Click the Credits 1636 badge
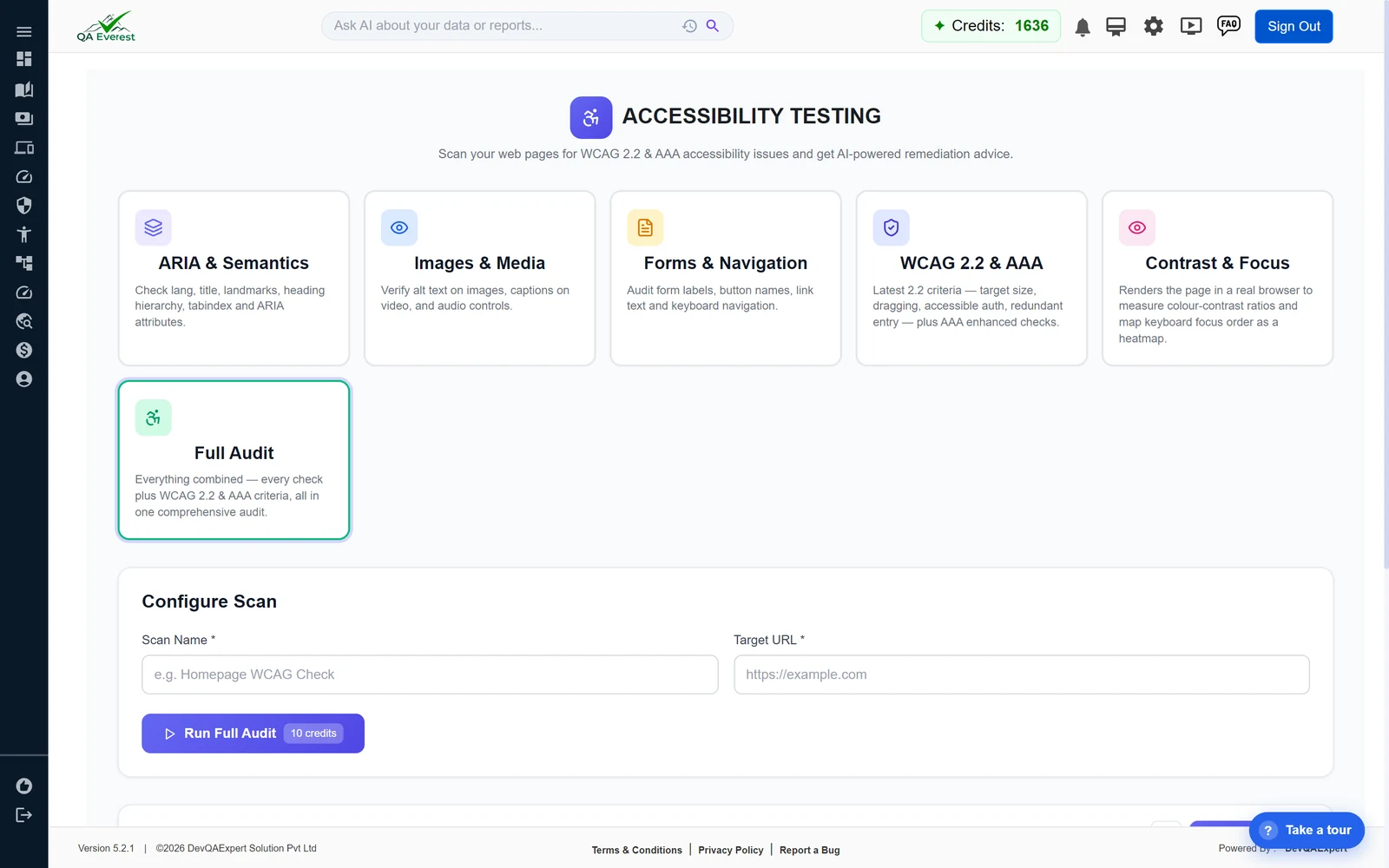 click(991, 26)
